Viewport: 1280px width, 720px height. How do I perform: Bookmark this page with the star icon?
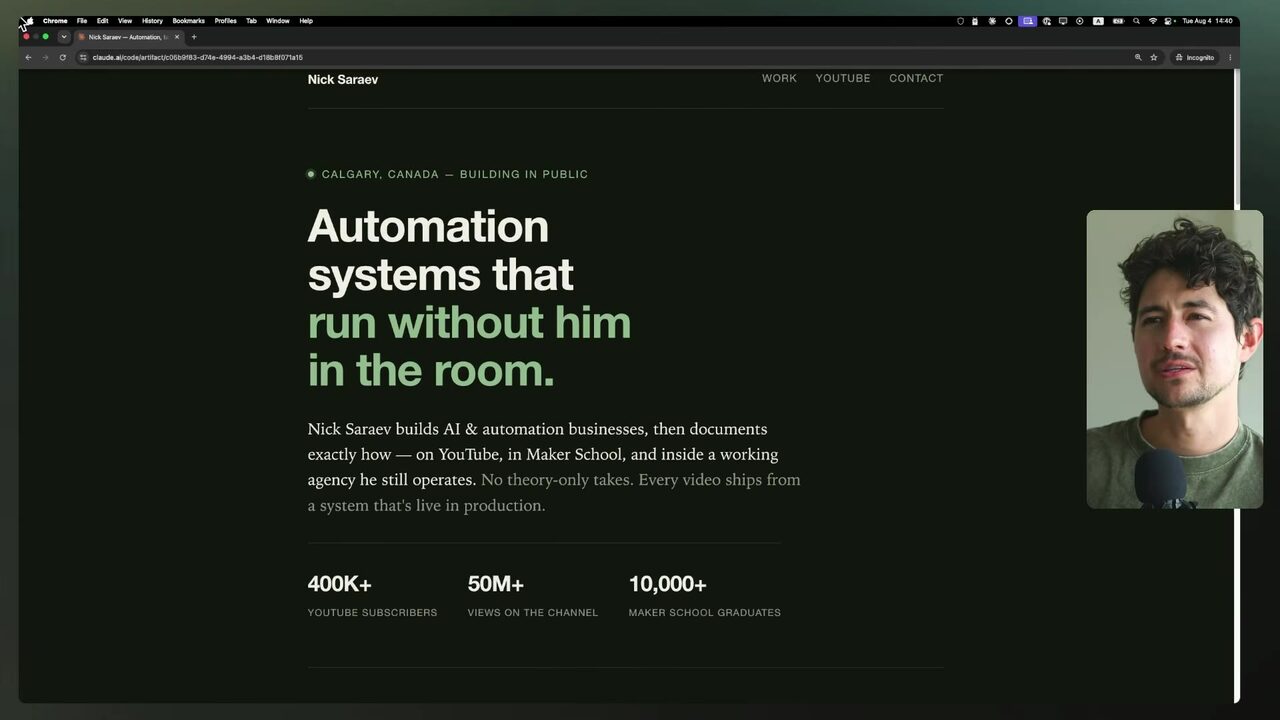(1154, 58)
